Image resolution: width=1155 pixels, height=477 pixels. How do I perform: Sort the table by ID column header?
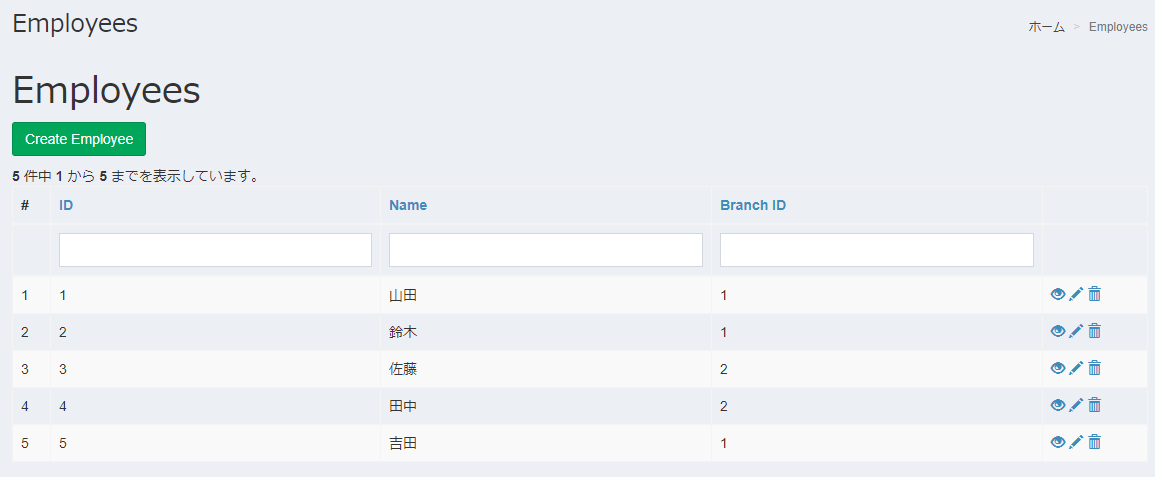[x=66, y=205]
